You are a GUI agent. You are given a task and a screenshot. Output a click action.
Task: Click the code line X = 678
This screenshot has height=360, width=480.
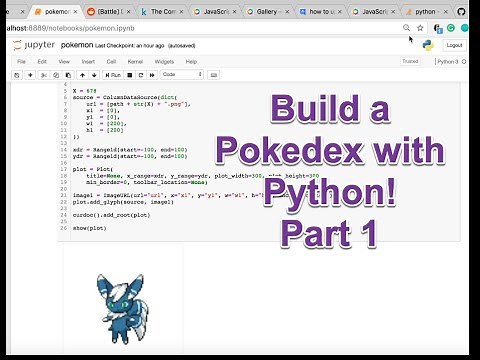pyautogui.click(x=85, y=91)
